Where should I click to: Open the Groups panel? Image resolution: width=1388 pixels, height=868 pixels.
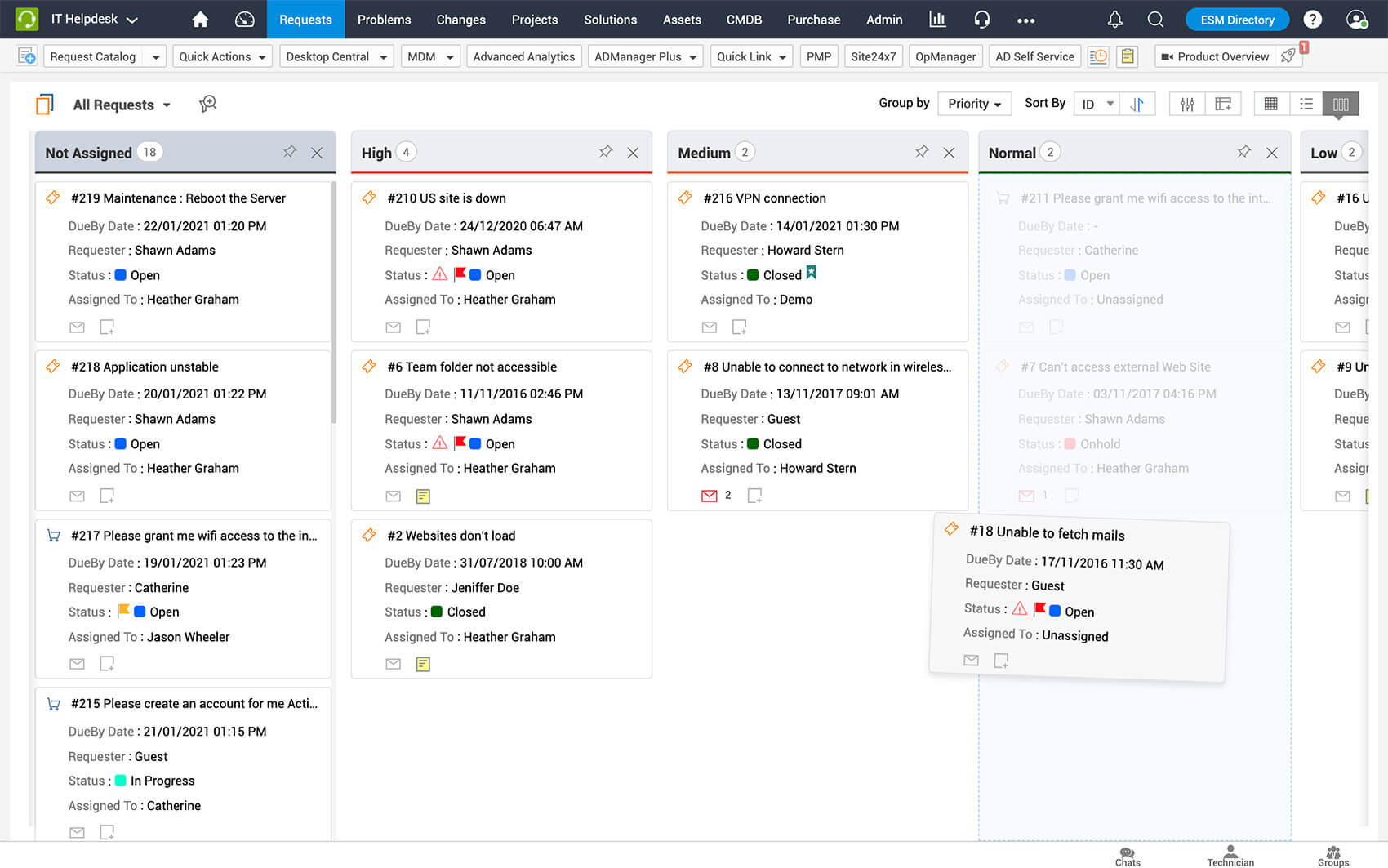(x=1333, y=856)
